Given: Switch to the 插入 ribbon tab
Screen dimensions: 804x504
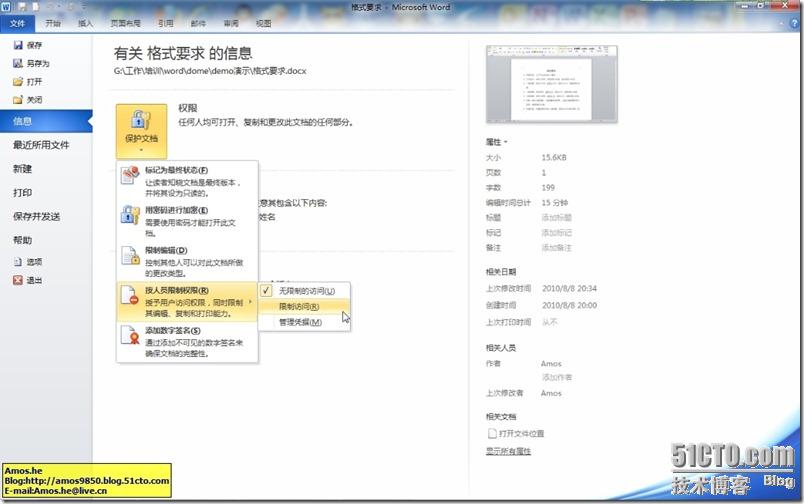Looking at the screenshot, I should pos(85,24).
